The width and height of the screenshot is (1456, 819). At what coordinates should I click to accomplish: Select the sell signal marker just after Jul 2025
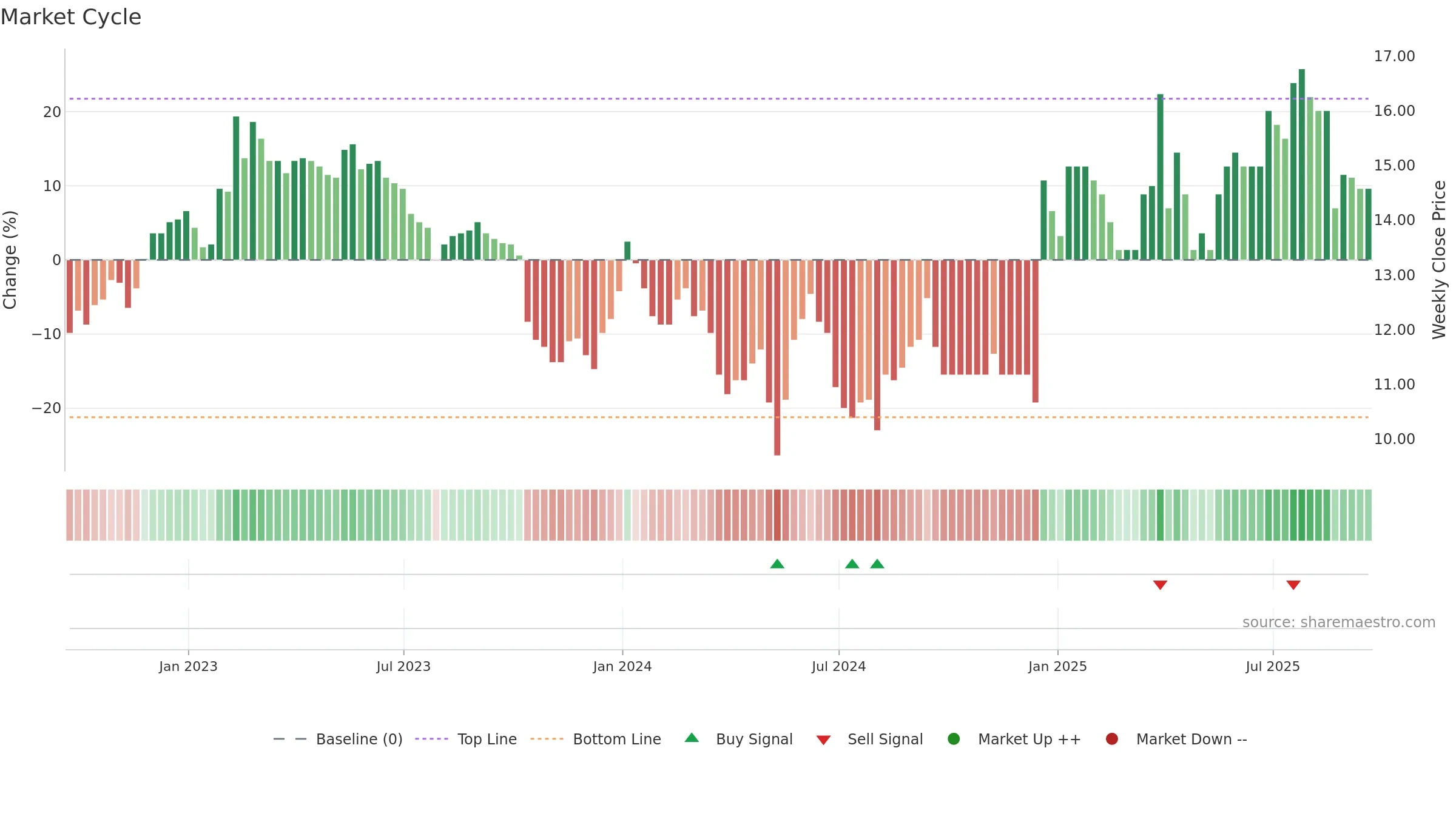coord(1293,585)
